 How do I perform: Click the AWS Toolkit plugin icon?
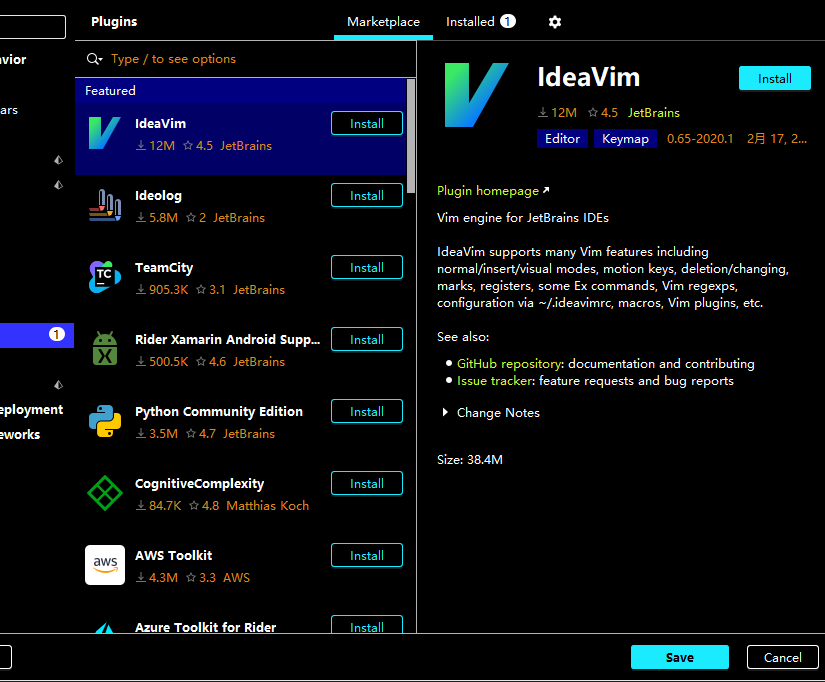[x=105, y=565]
